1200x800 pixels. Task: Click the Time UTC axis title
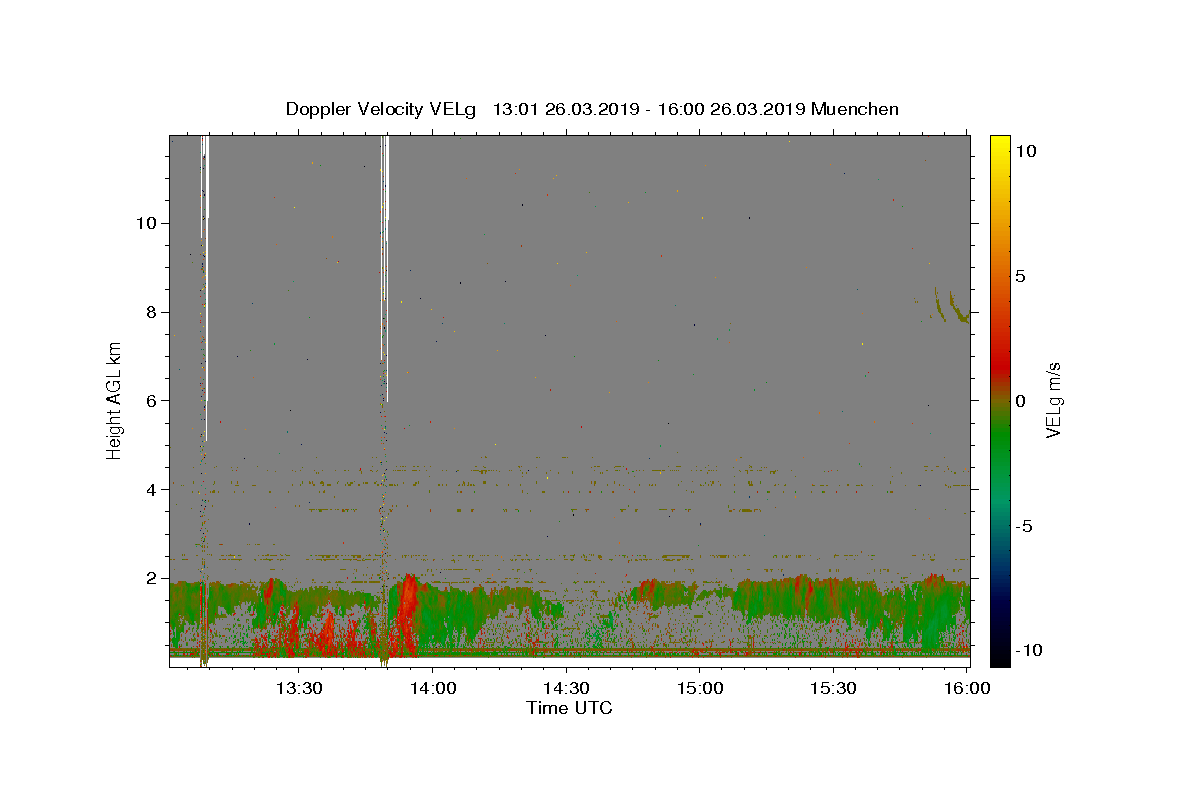[x=569, y=709]
